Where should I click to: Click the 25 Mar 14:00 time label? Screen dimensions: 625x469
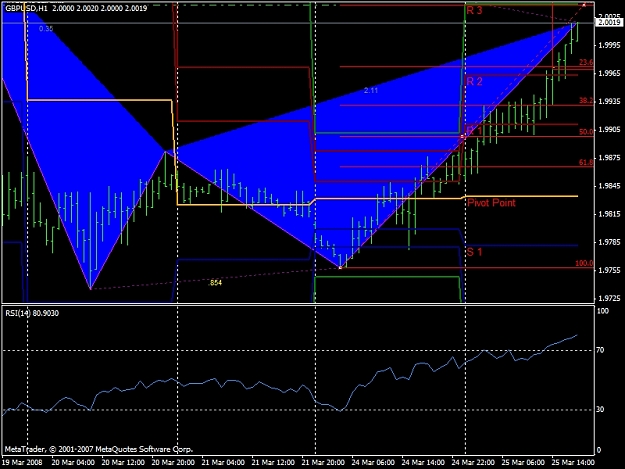click(x=573, y=462)
